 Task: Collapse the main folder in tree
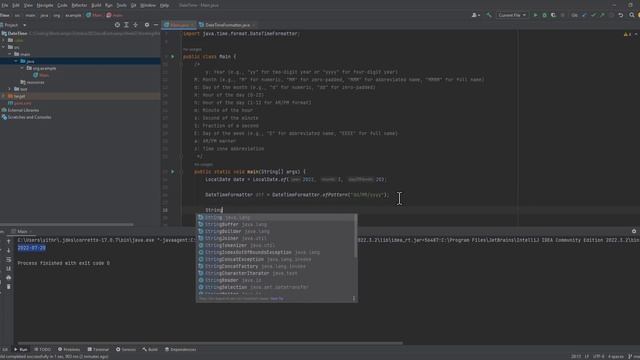(10, 54)
